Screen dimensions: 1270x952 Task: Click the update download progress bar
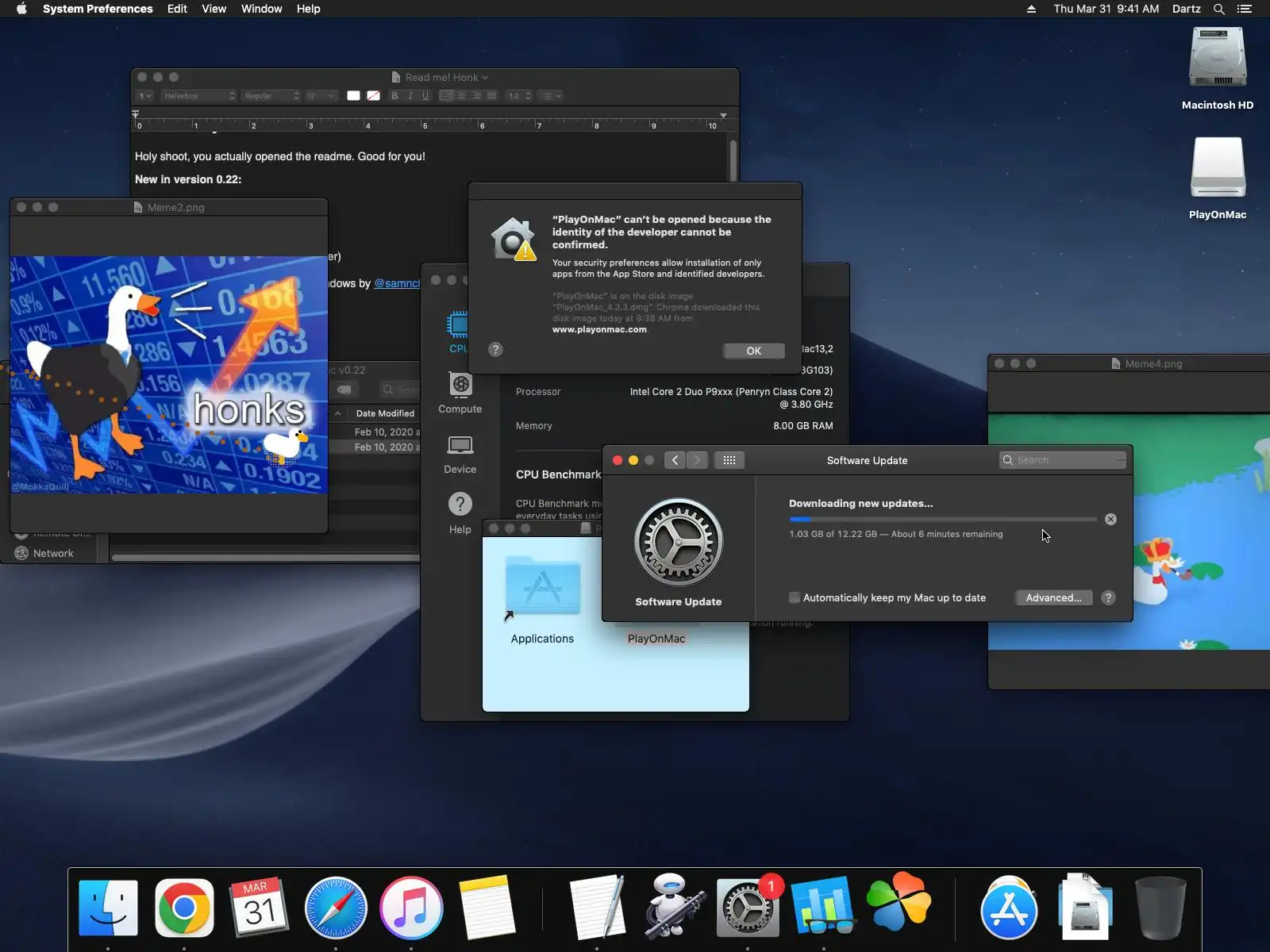point(943,519)
